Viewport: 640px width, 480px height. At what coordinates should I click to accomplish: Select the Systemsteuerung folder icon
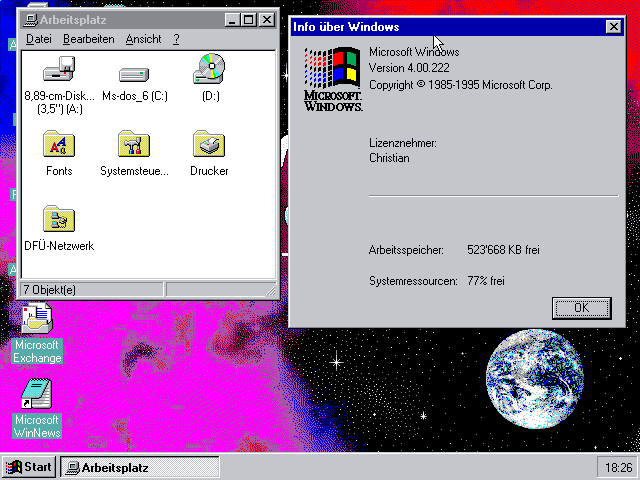pos(134,144)
